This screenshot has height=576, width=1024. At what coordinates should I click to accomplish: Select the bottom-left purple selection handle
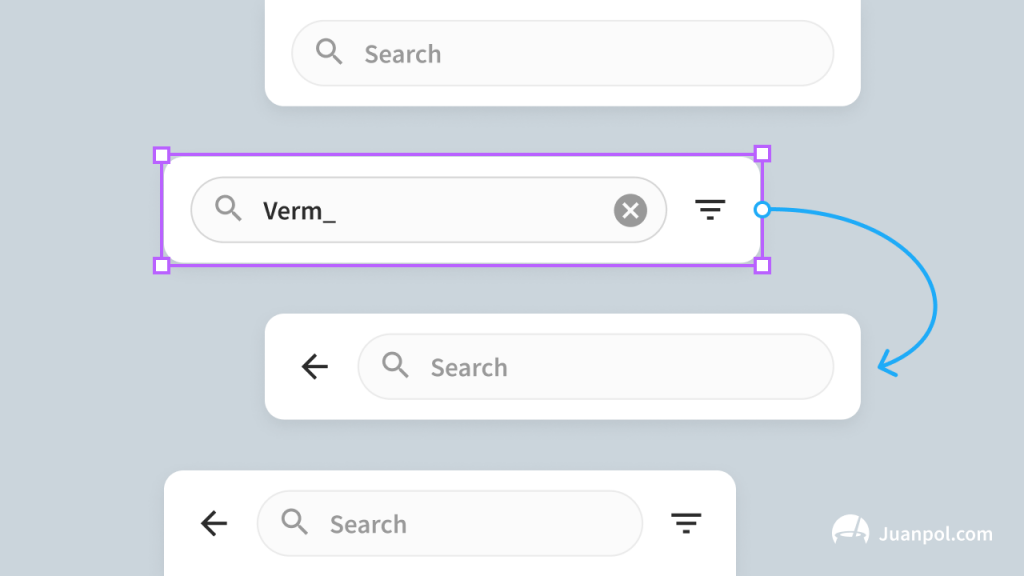pyautogui.click(x=161, y=265)
